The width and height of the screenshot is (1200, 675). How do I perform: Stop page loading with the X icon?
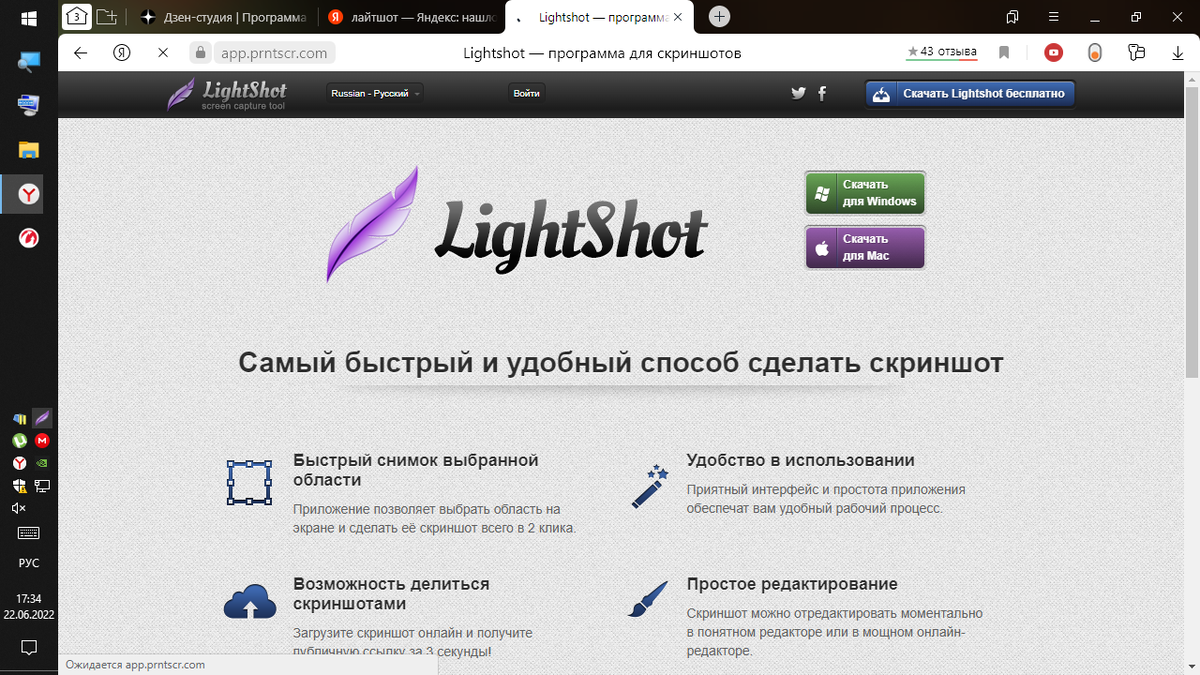point(163,53)
